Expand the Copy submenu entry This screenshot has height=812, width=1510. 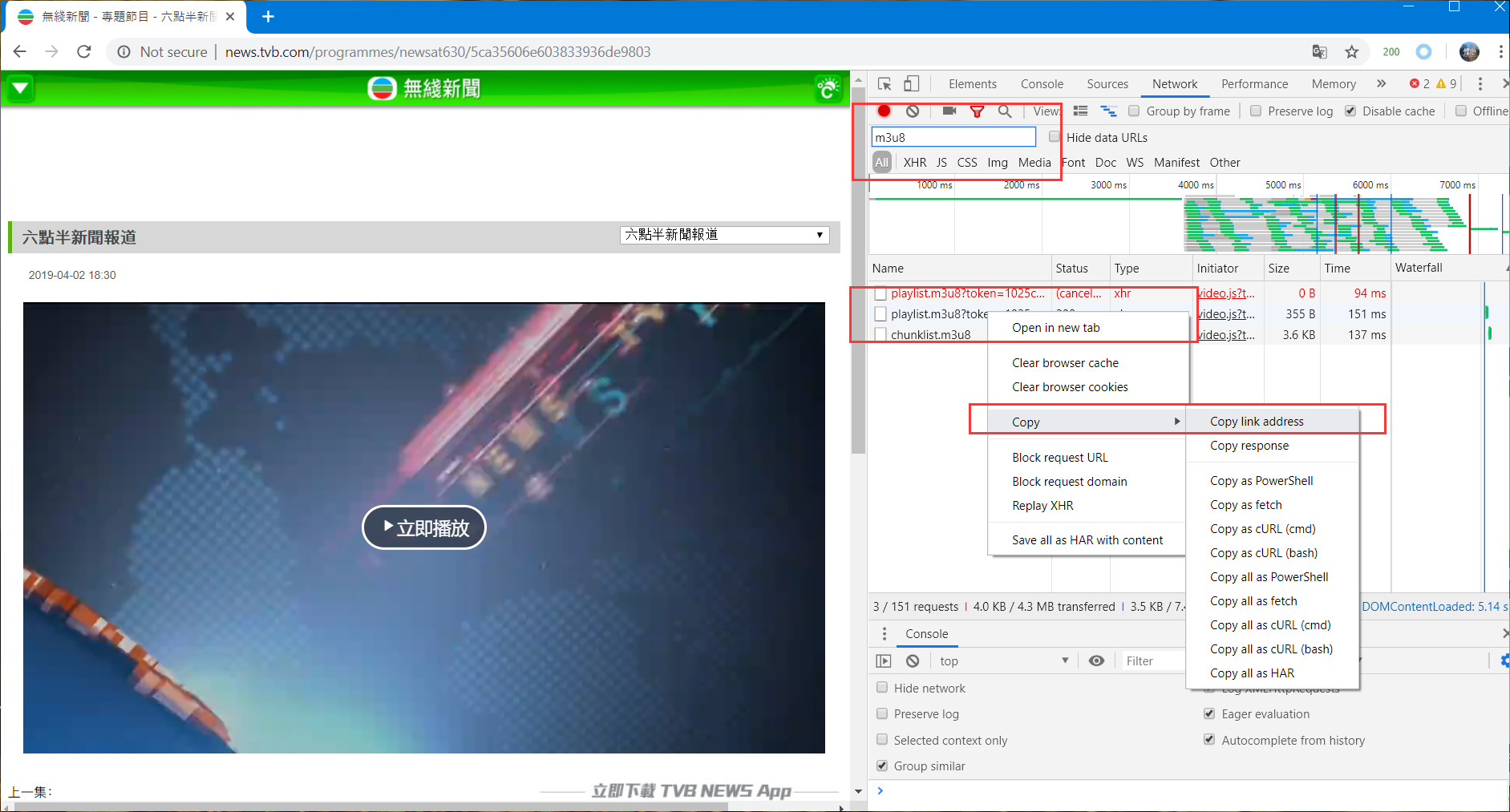(1087, 422)
